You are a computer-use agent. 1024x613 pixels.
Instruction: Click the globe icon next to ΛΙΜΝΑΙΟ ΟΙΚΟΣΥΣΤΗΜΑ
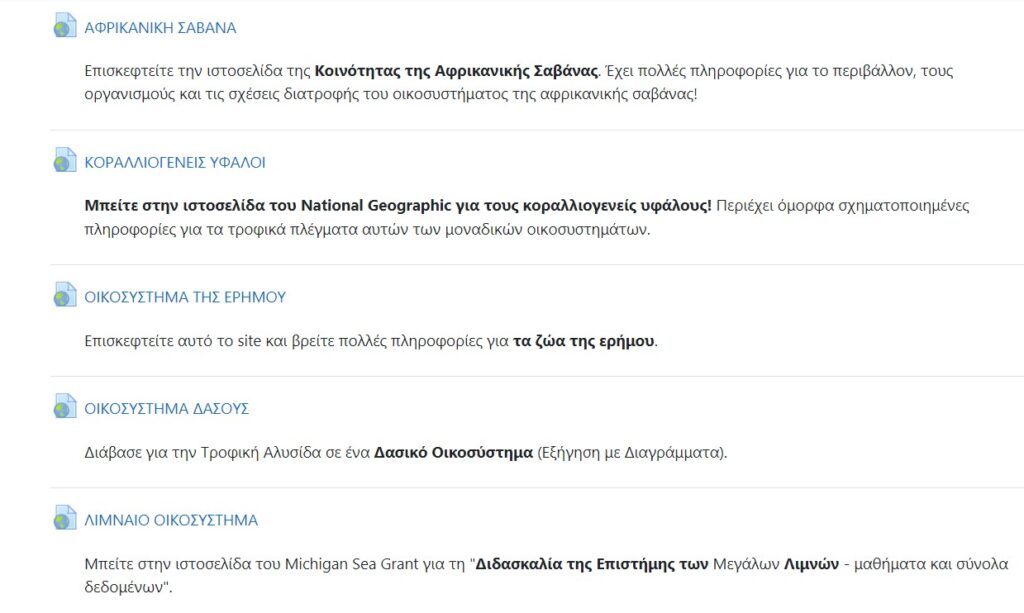coord(65,520)
